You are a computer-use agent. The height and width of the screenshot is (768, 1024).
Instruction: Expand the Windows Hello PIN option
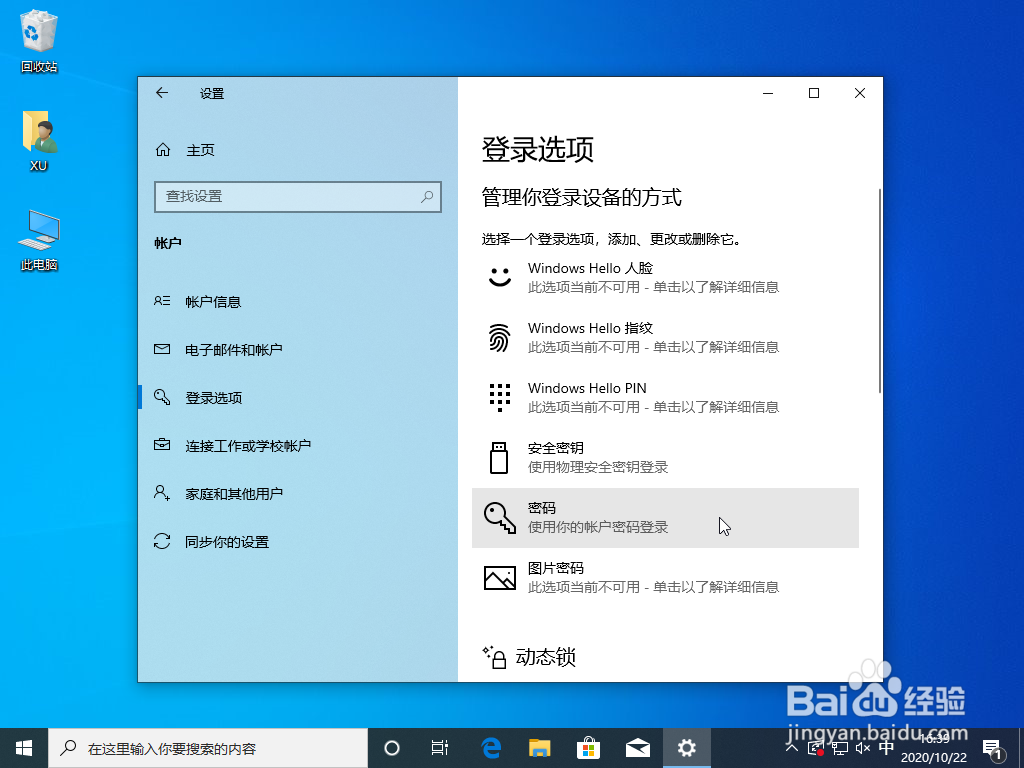click(665, 398)
